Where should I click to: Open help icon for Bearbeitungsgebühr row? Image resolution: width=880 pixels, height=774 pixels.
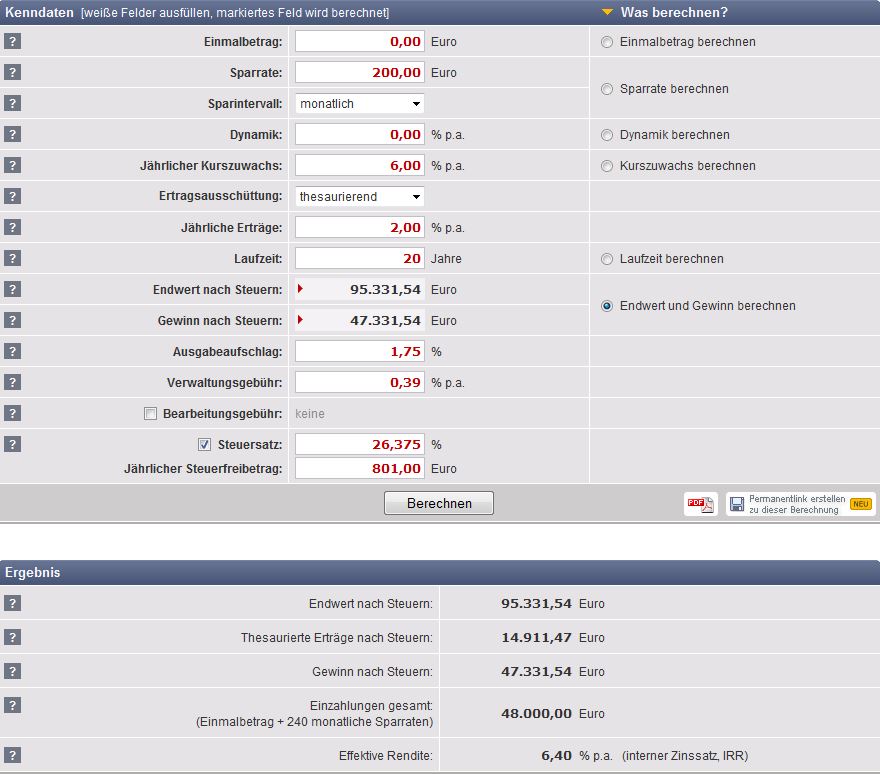[12, 413]
